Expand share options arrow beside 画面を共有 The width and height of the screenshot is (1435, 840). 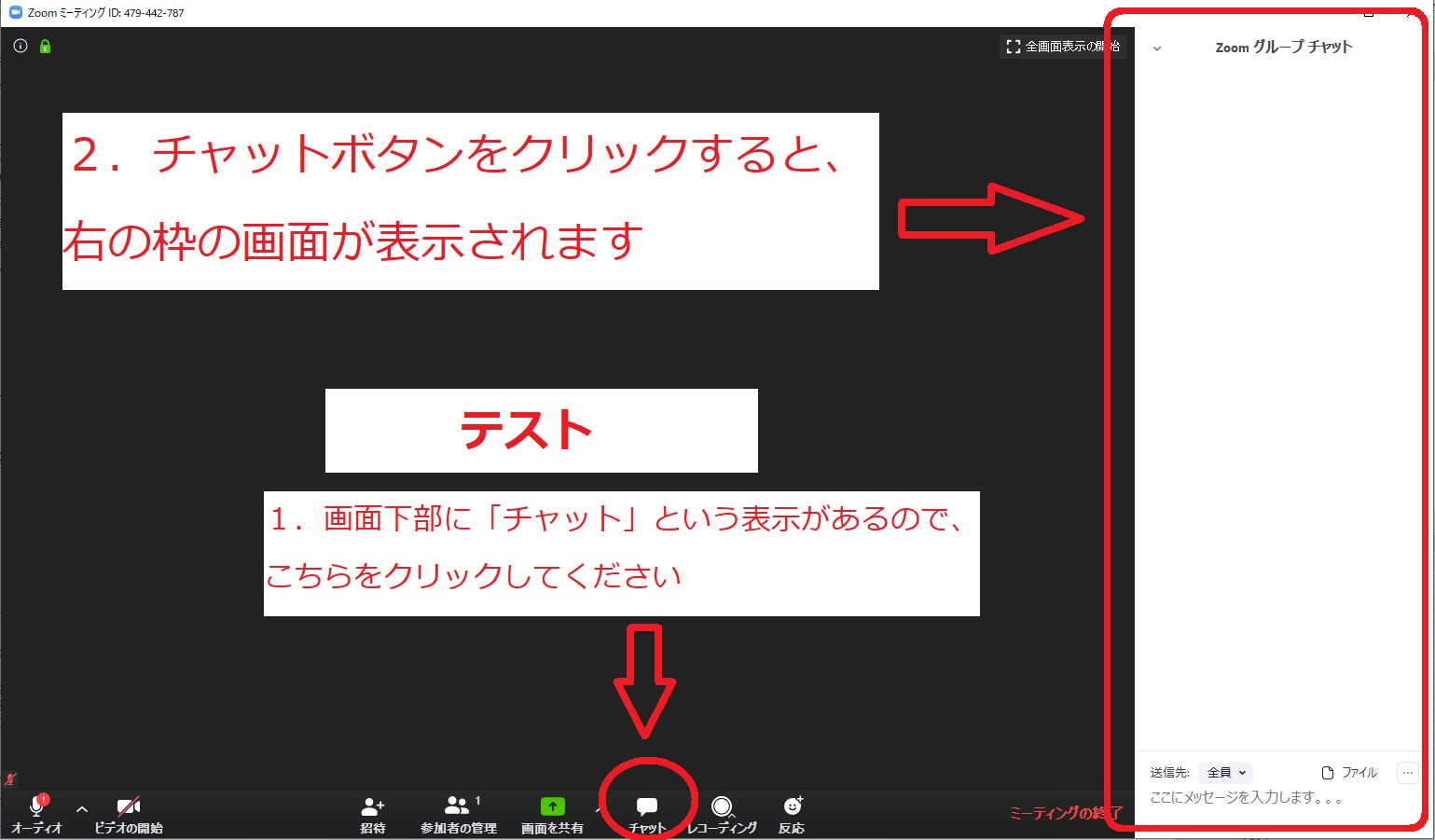(x=598, y=809)
